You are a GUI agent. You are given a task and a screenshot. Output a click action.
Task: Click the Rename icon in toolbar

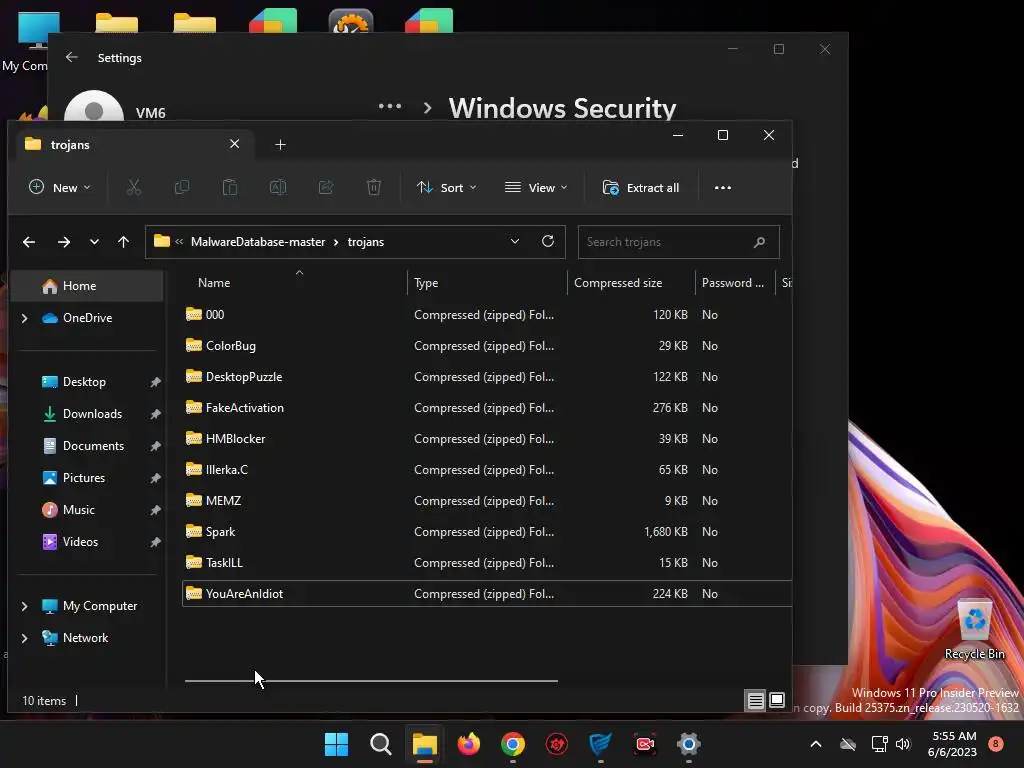278,187
